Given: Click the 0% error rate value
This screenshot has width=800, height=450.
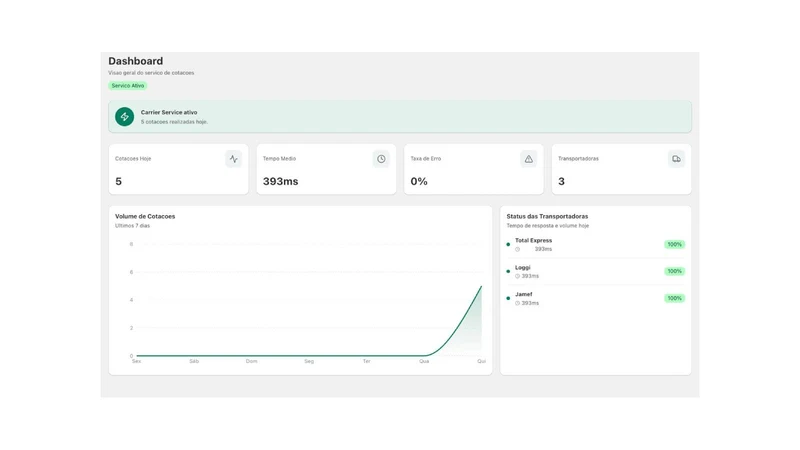Looking at the screenshot, I should (x=419, y=181).
